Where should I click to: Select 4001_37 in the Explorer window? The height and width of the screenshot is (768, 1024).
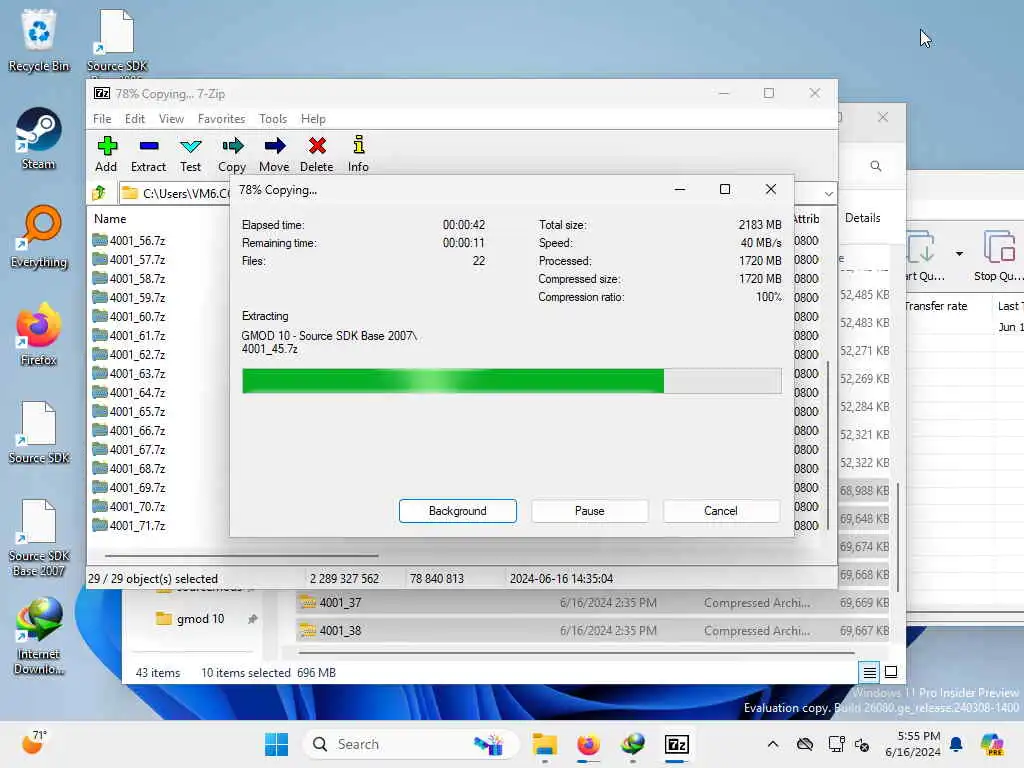(593, 602)
